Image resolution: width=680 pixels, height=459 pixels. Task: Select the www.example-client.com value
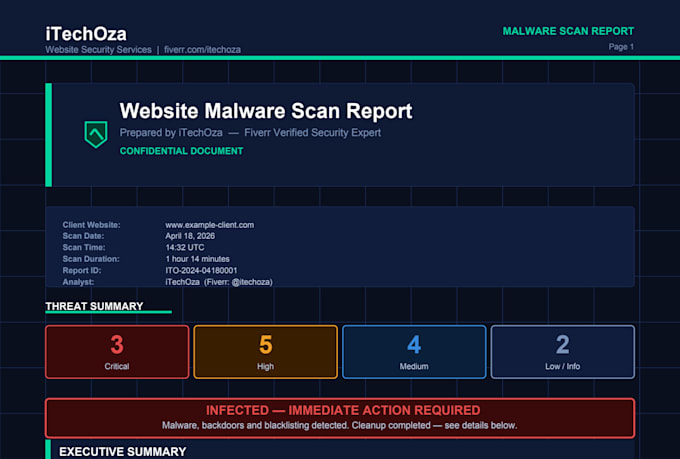pyautogui.click(x=209, y=225)
